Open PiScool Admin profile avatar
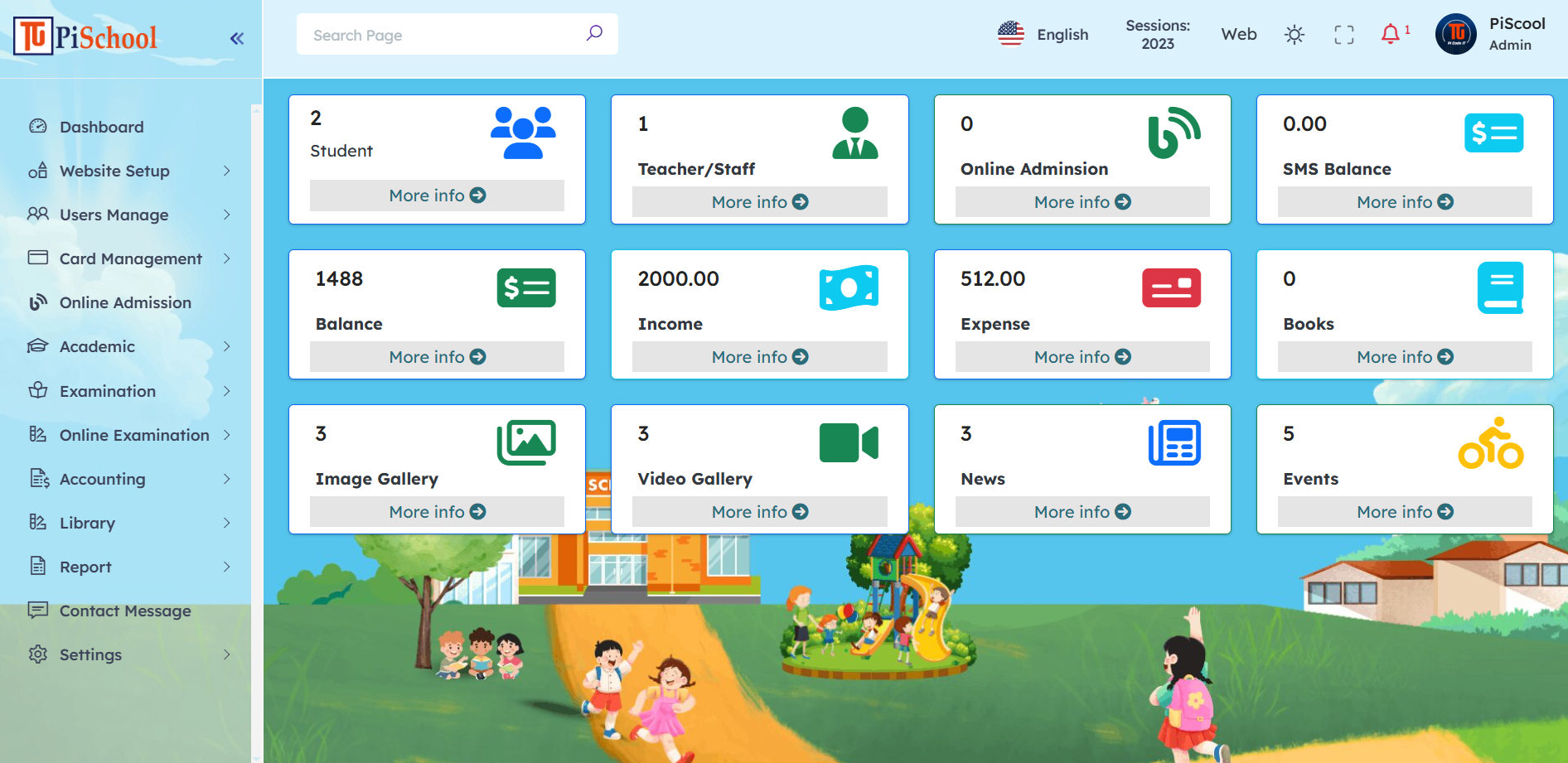Screen dimensions: 1568x763 click(x=1456, y=34)
